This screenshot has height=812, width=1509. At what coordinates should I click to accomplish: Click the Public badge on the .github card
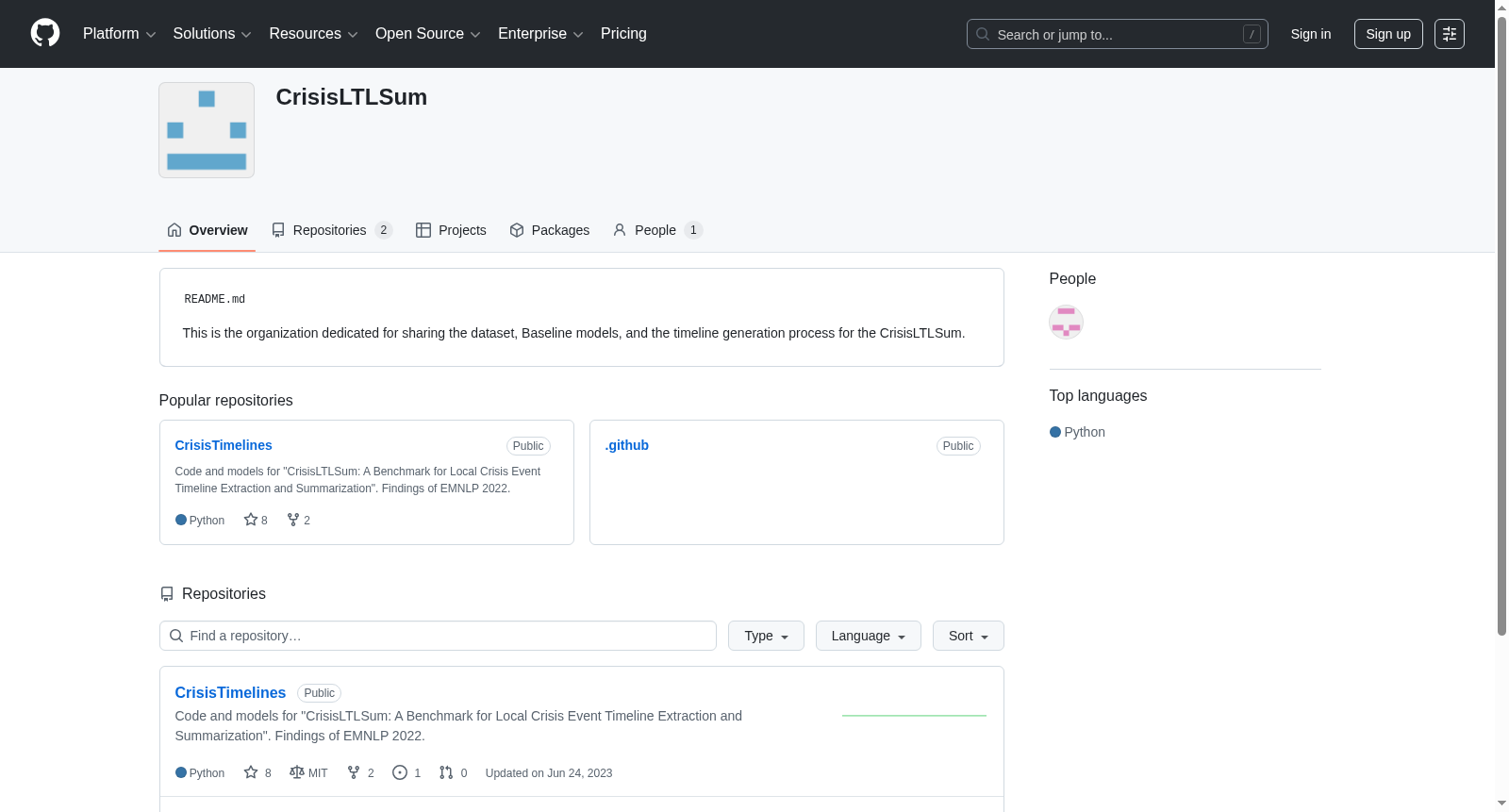958,446
